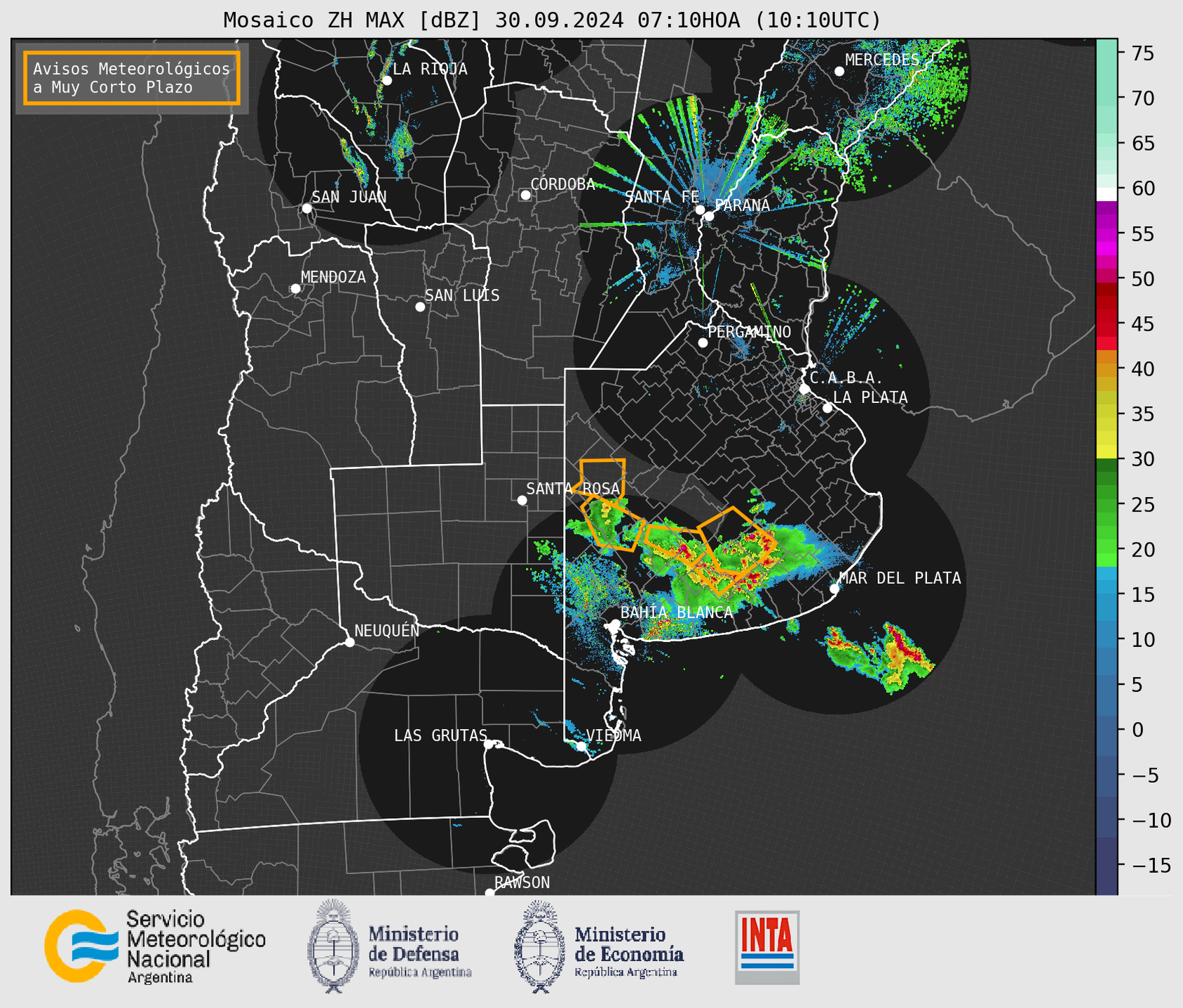Click the MAR DEL PLATA label text
This screenshot has width=1183, height=1008.
point(900,578)
